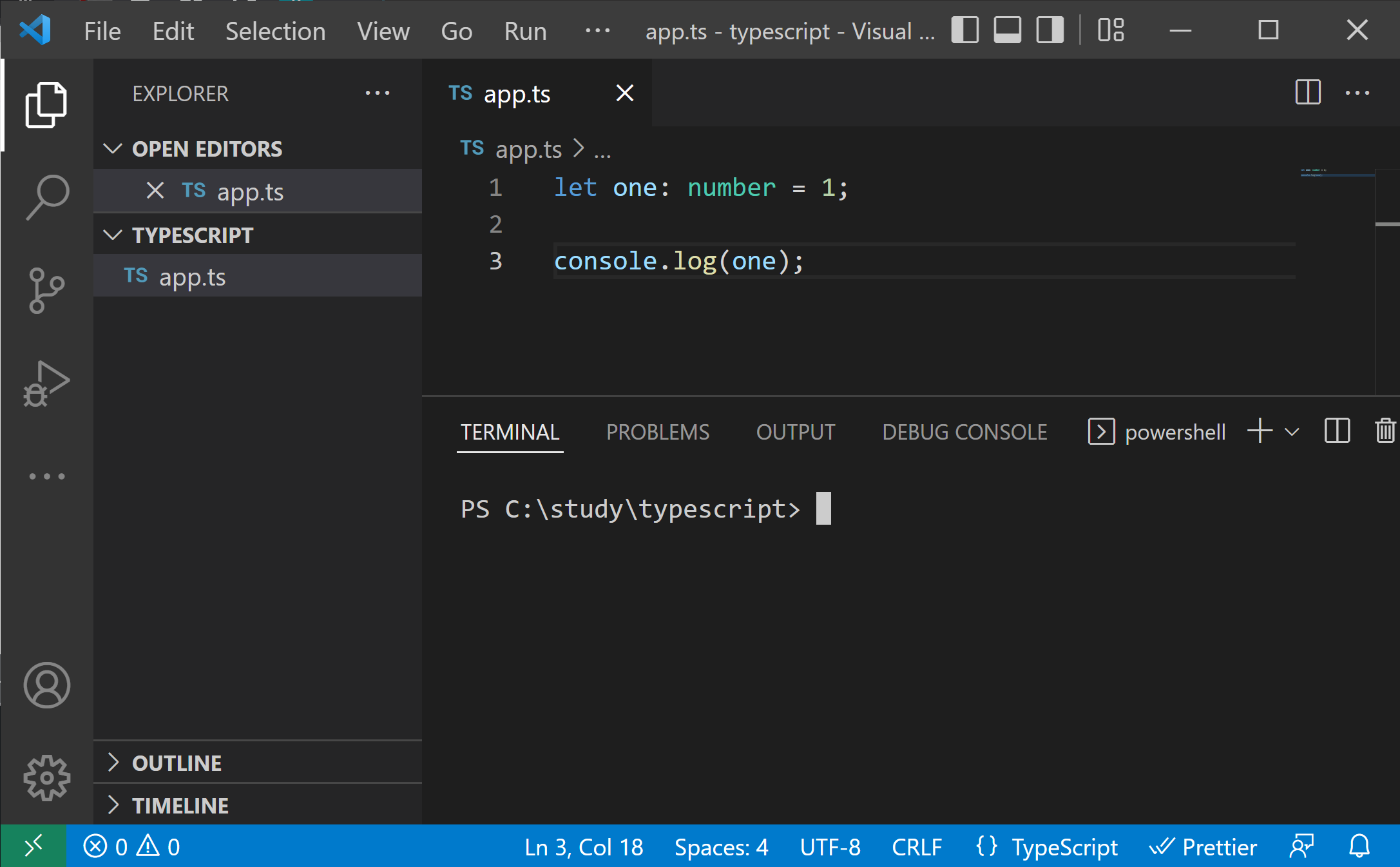Image resolution: width=1400 pixels, height=867 pixels.
Task: Expand the TIMELINE section
Action: 180,805
